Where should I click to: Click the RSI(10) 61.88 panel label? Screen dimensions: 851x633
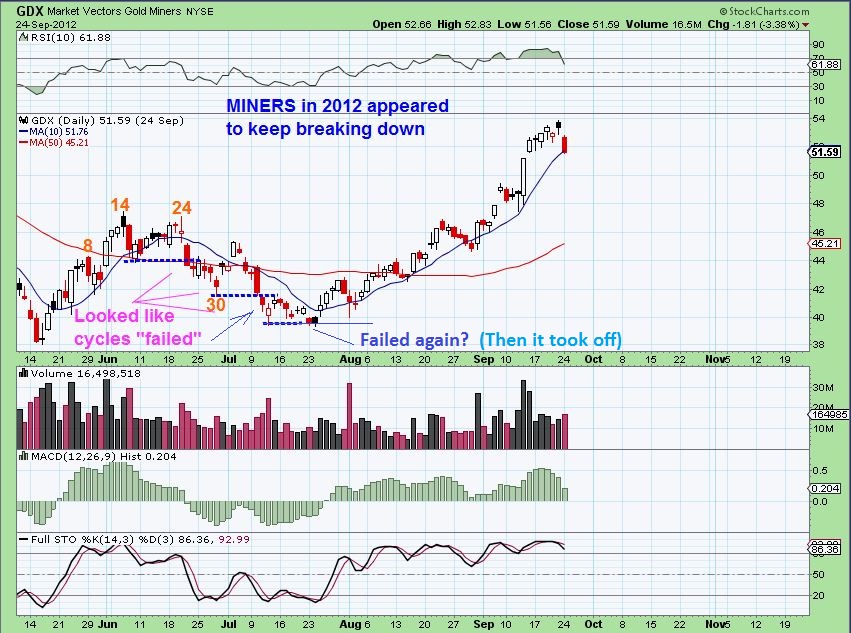[71, 37]
